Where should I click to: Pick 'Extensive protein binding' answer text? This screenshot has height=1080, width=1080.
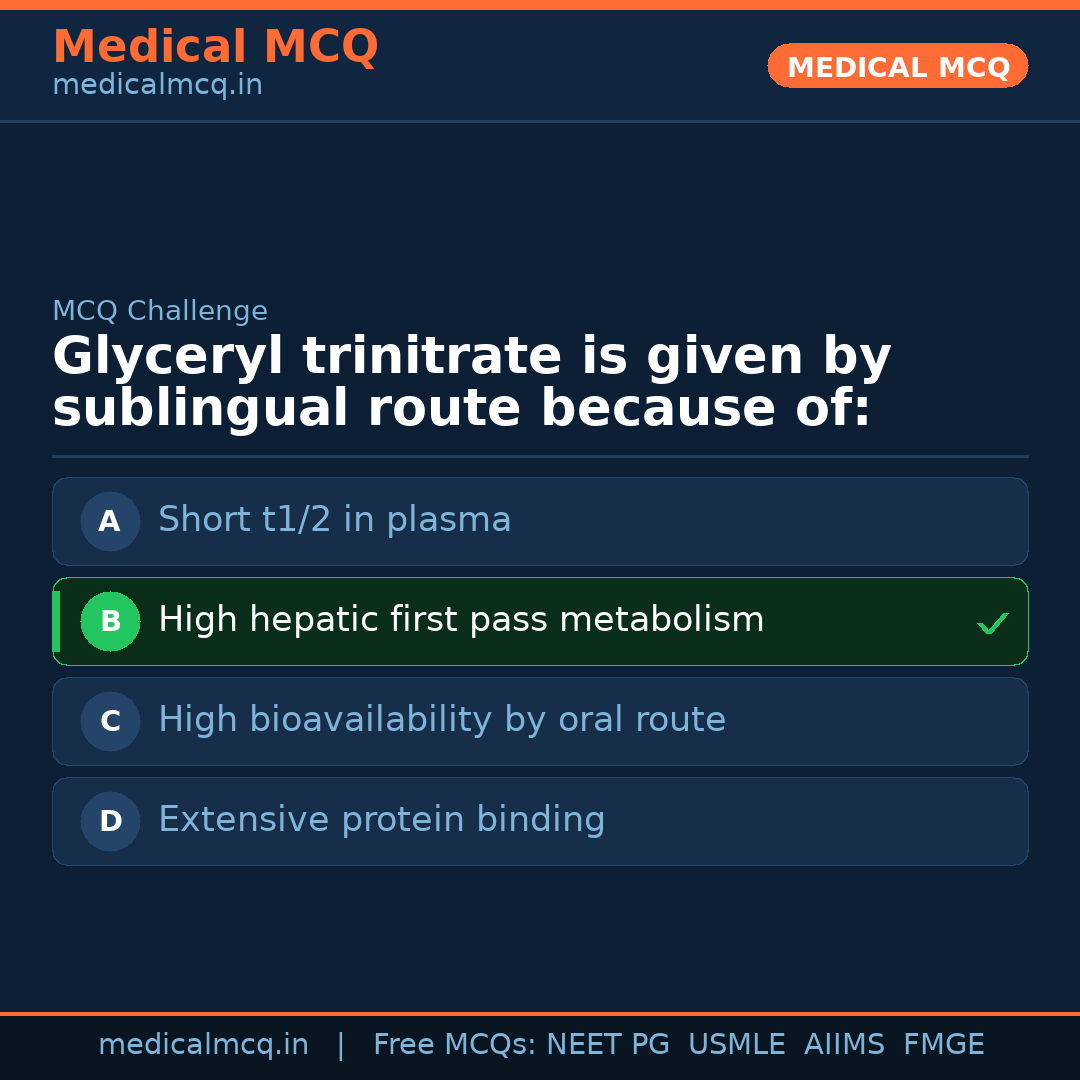click(381, 820)
